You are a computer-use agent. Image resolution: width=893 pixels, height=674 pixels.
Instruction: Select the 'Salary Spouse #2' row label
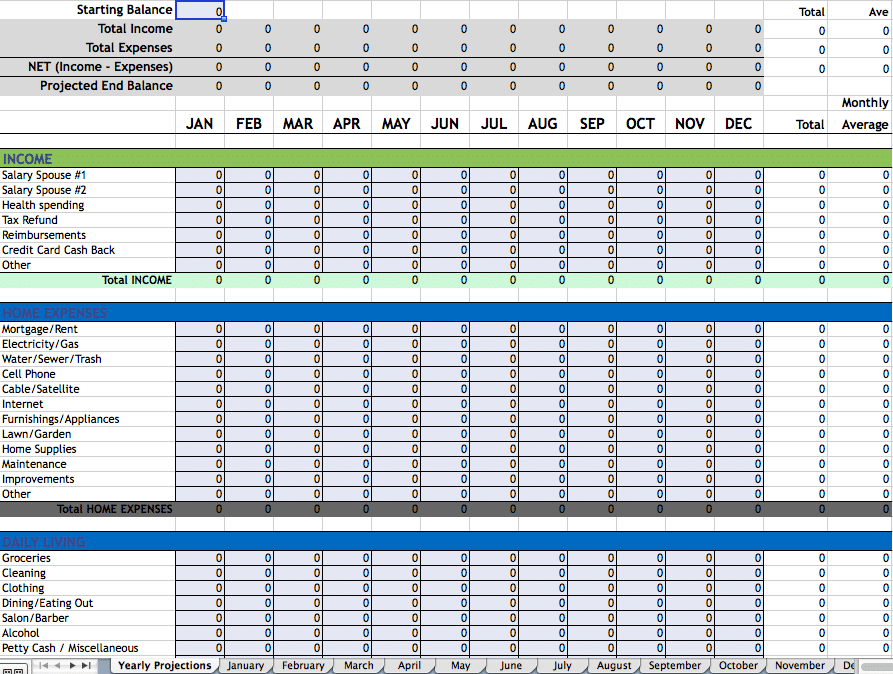click(x=88, y=190)
